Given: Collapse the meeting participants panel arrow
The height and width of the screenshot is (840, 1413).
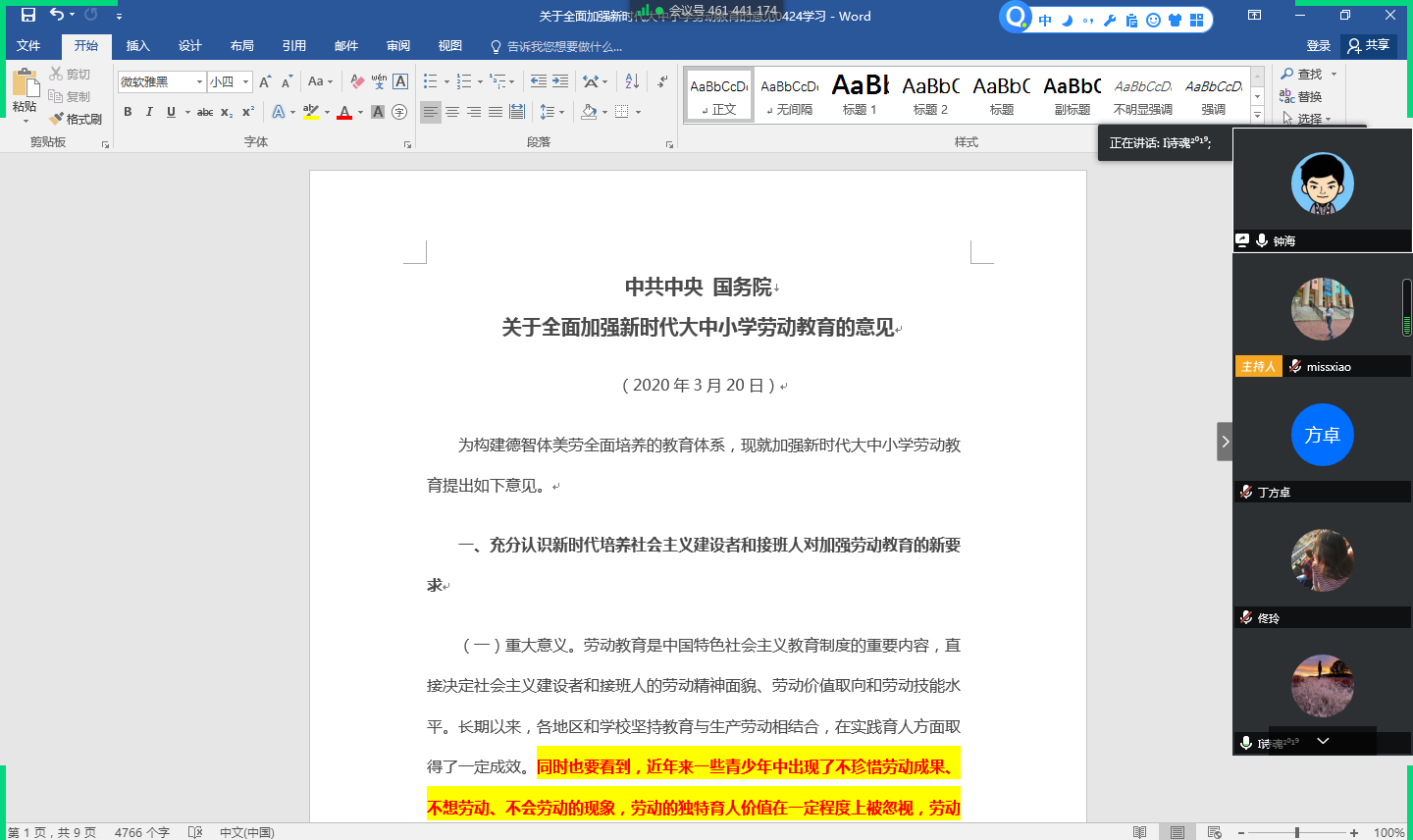Looking at the screenshot, I should click(1225, 442).
